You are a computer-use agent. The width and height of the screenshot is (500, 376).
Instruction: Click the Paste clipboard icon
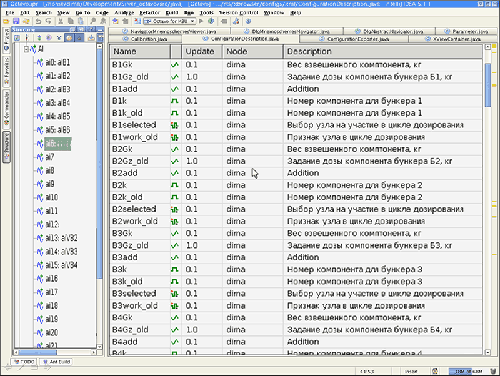[x=80, y=21]
